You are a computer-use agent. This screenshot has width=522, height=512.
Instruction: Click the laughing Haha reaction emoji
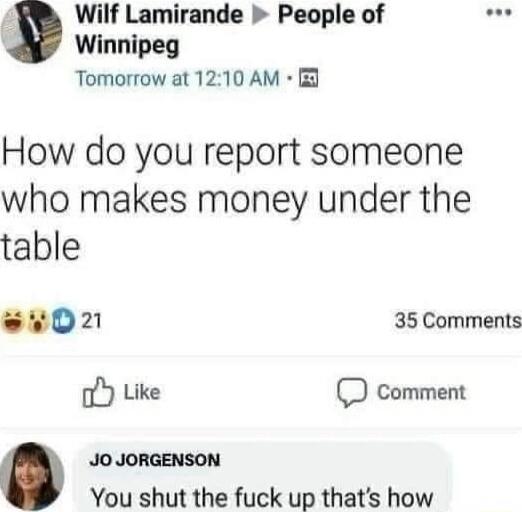[13, 321]
